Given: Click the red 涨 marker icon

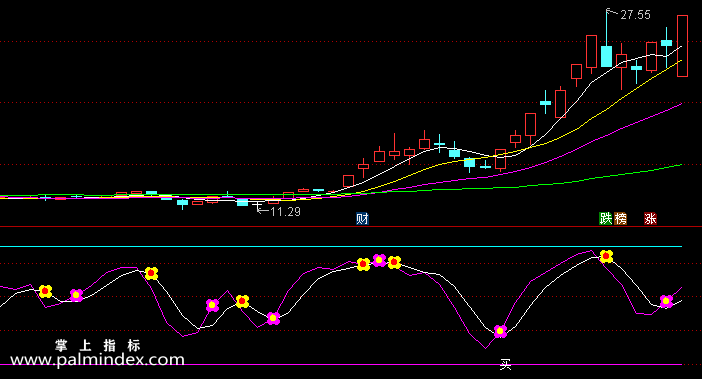Looking at the screenshot, I should tap(650, 218).
